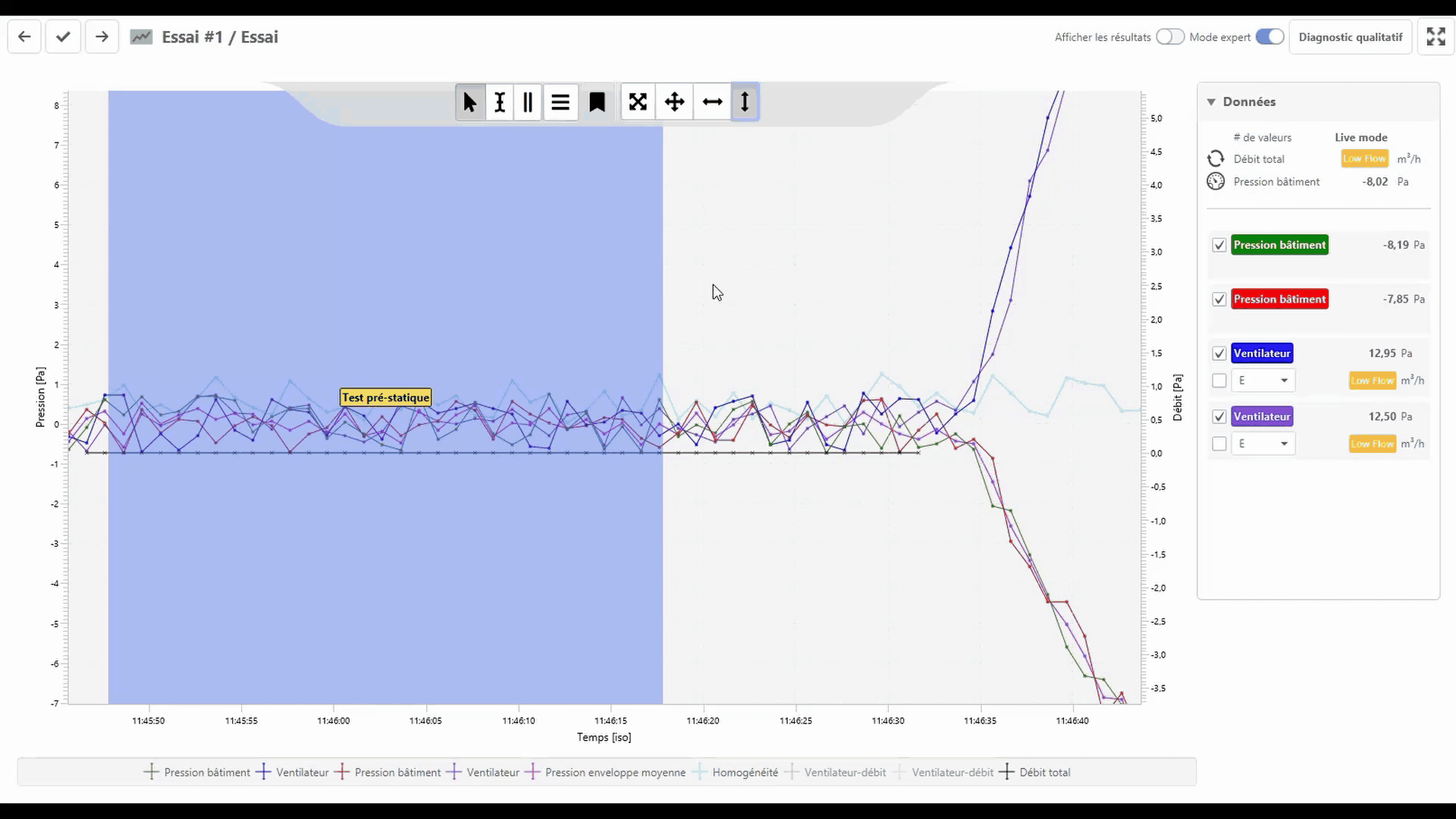Click the Diagnostic qualitatif button

1350,37
